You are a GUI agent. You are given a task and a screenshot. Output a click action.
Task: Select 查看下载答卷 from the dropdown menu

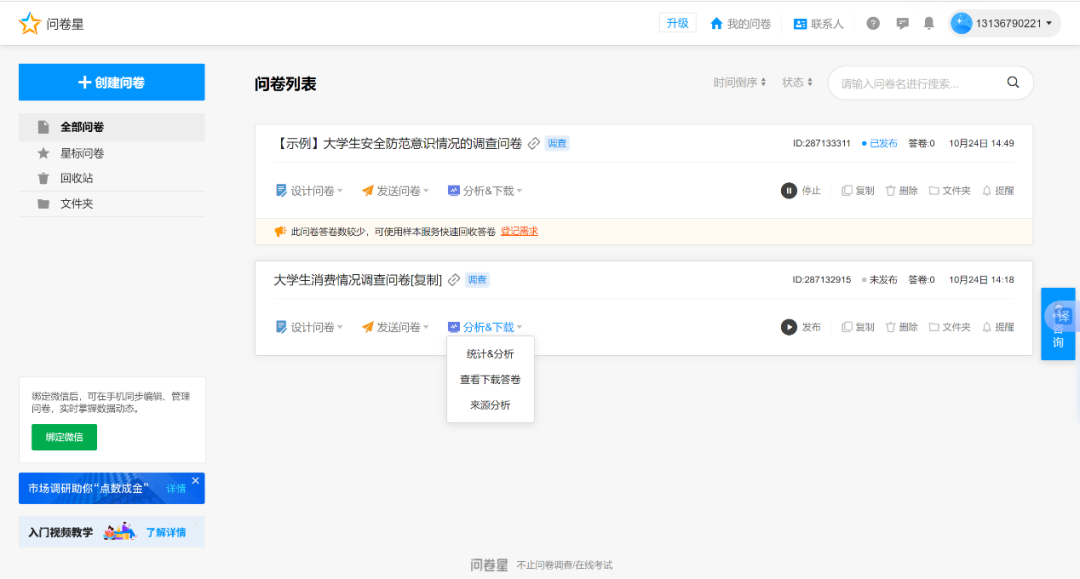(490, 379)
